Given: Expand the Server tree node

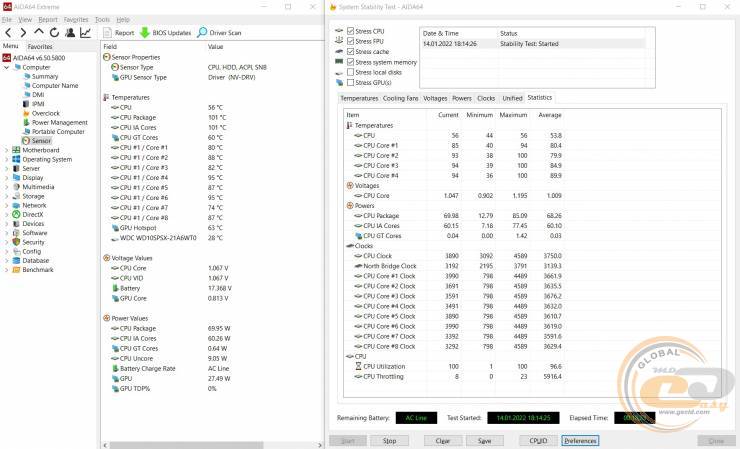Looking at the screenshot, I should pos(6,169).
